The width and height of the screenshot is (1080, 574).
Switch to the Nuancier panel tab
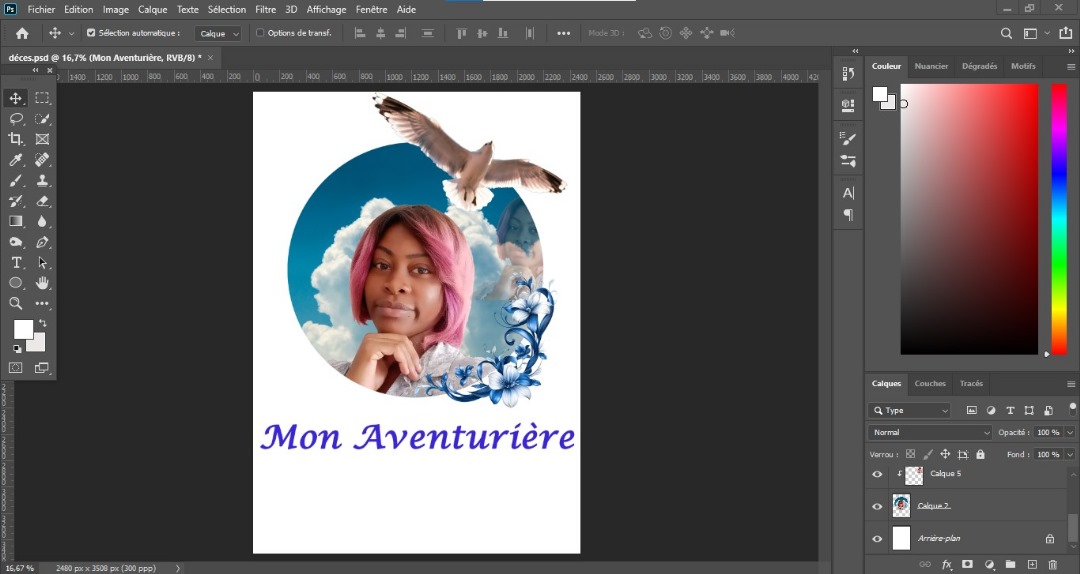pos(931,66)
